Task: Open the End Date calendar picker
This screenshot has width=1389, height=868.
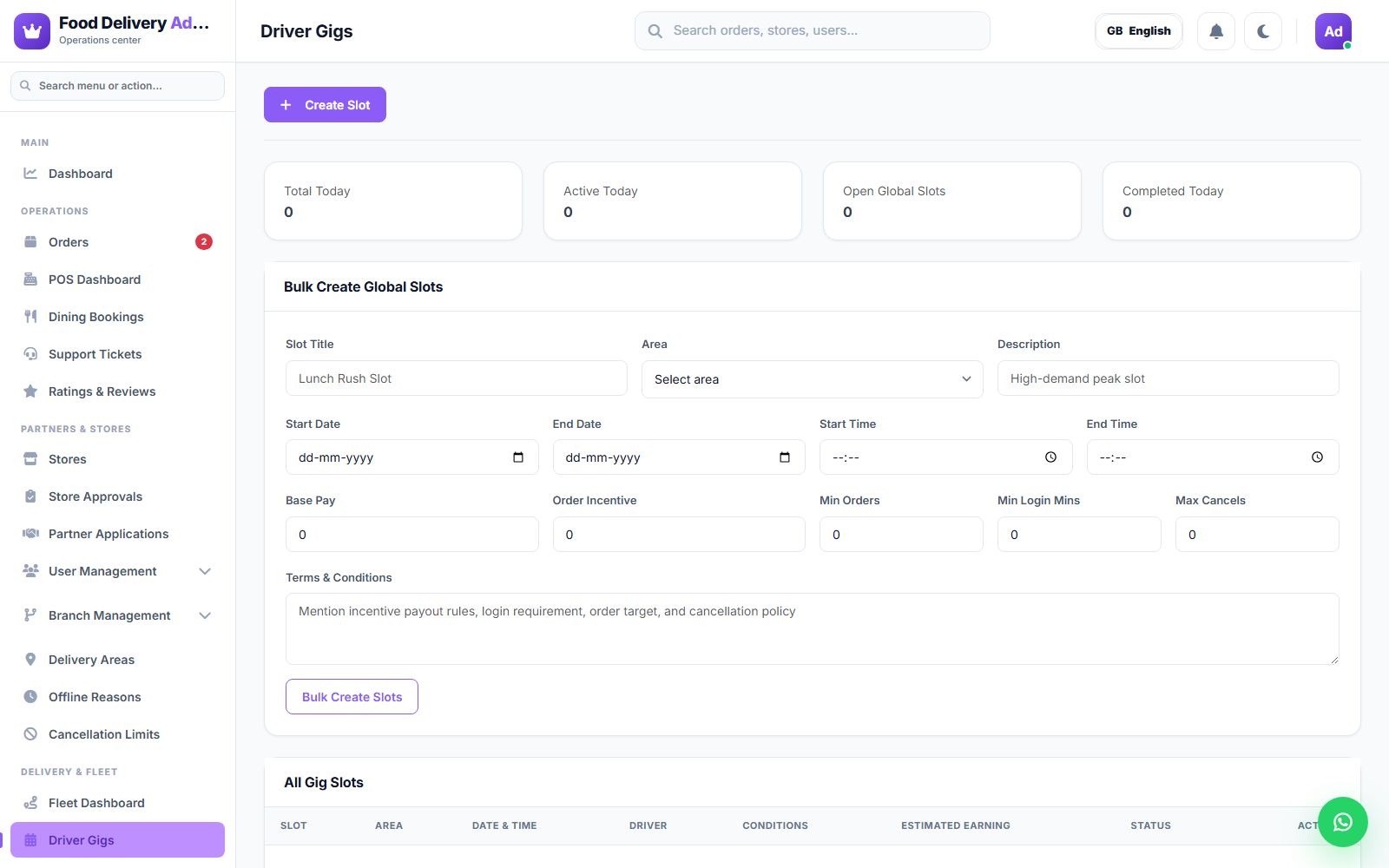Action: coord(785,457)
